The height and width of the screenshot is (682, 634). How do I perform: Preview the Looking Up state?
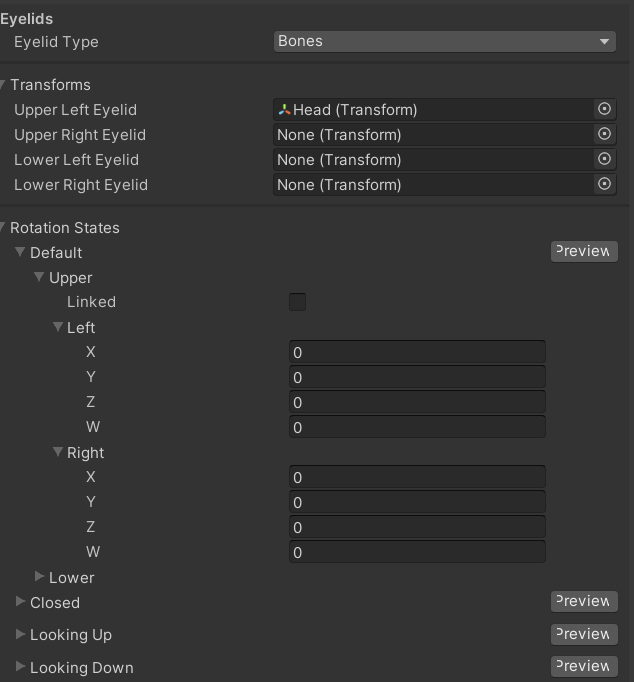click(x=584, y=635)
